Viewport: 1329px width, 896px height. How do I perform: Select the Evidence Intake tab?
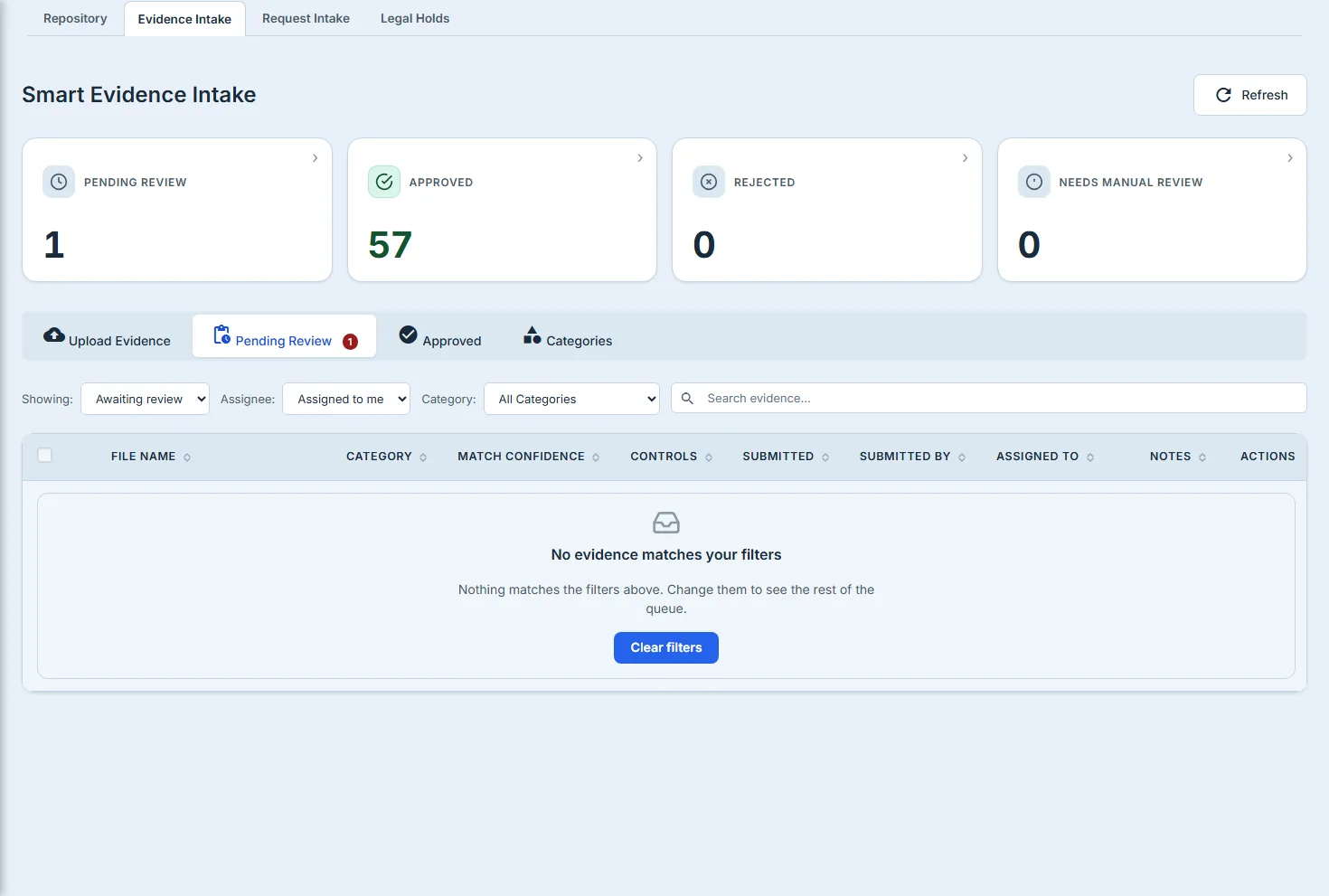(184, 19)
